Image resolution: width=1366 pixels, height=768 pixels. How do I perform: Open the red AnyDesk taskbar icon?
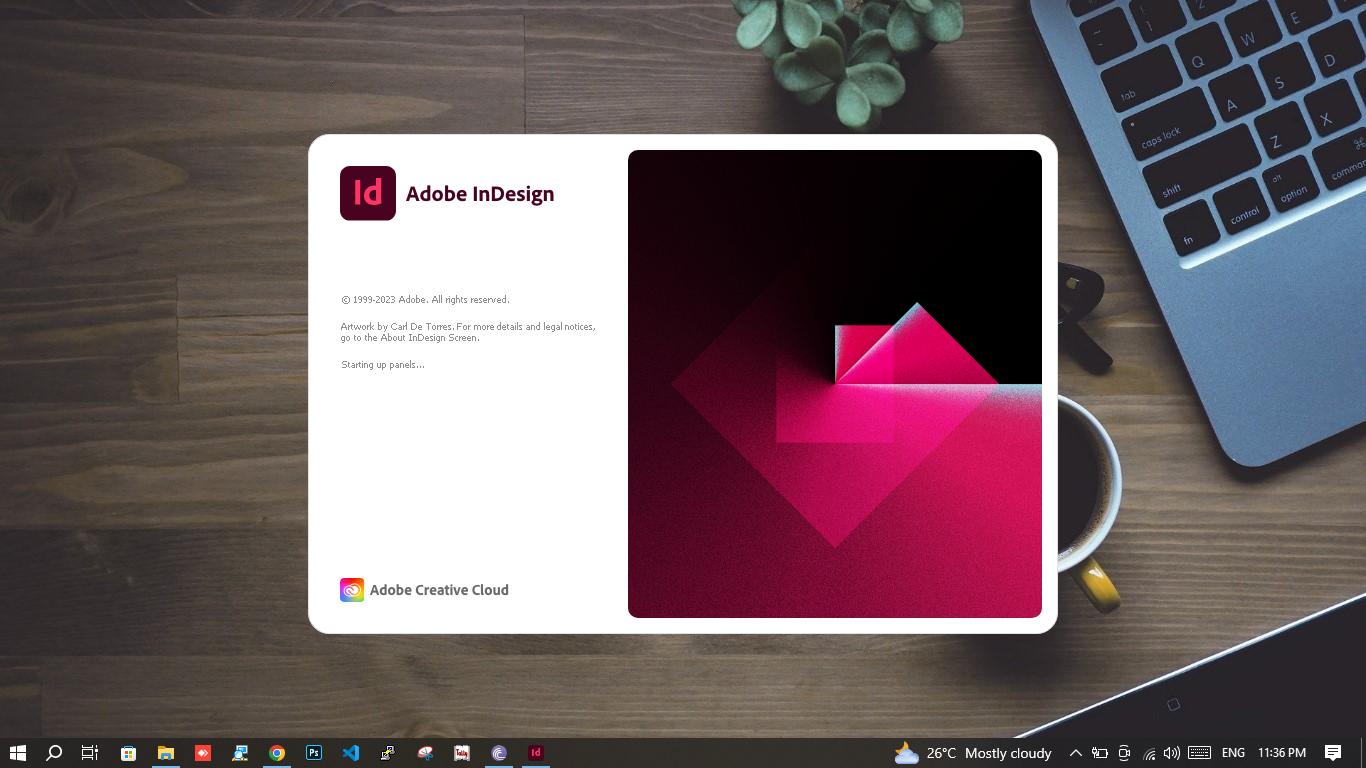[203, 753]
